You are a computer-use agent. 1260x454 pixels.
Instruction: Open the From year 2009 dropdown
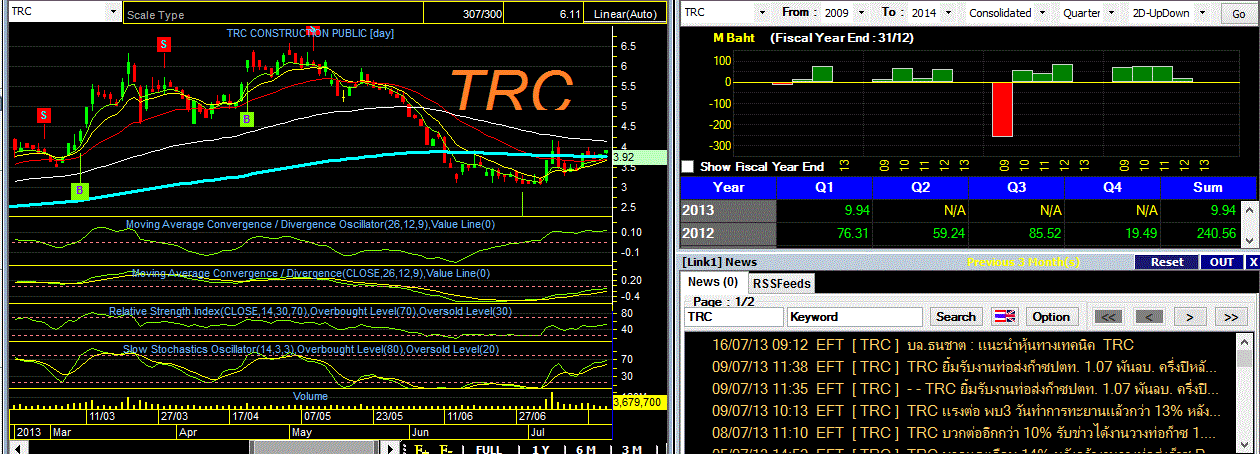click(862, 12)
